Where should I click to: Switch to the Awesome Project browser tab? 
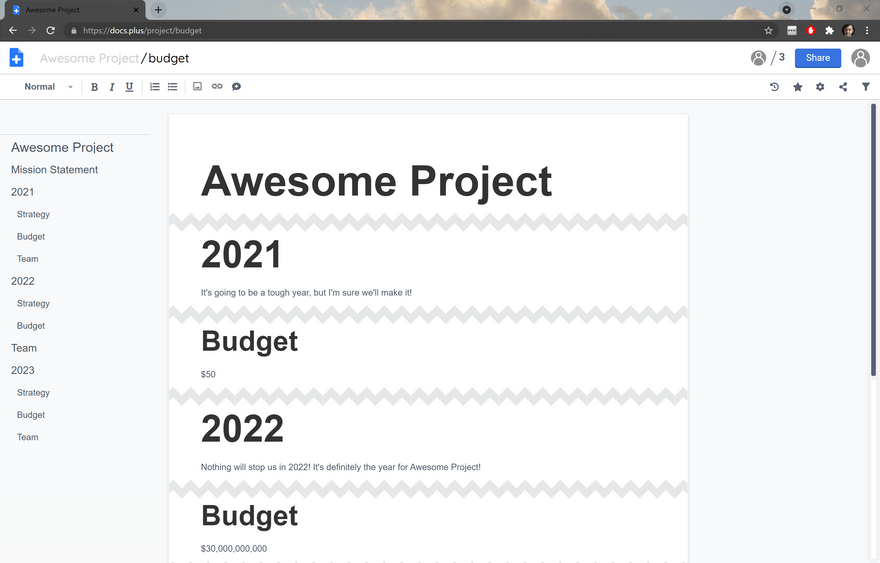75,9
